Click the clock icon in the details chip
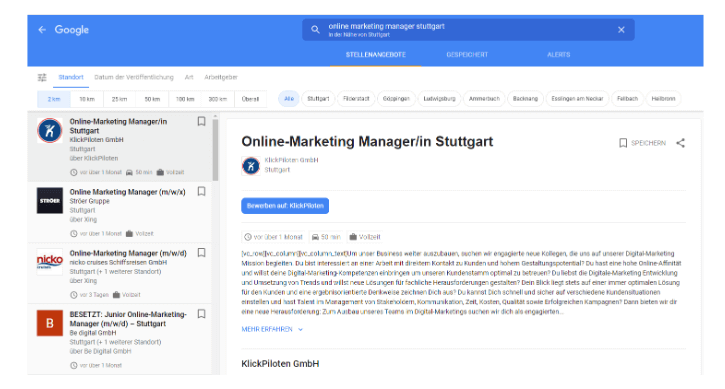Screen dimensions: 725x389 coord(248,237)
